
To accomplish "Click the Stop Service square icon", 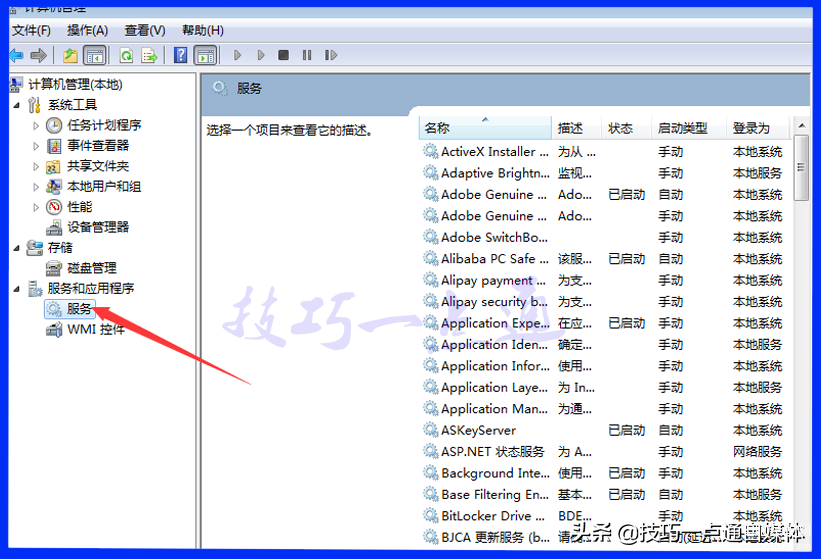I will click(283, 55).
